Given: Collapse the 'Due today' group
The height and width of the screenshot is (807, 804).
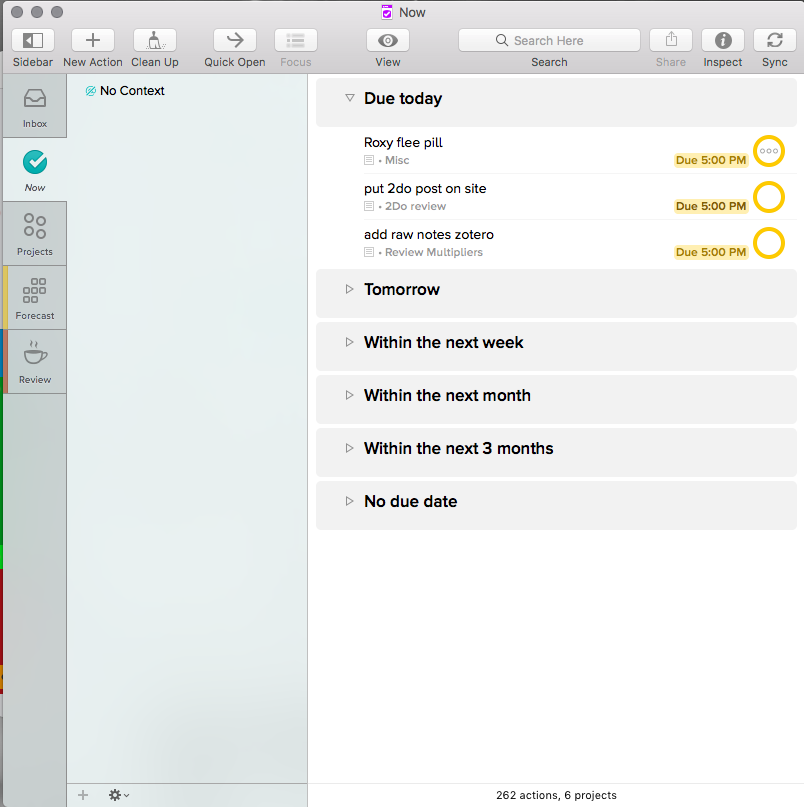Looking at the screenshot, I should click(349, 98).
